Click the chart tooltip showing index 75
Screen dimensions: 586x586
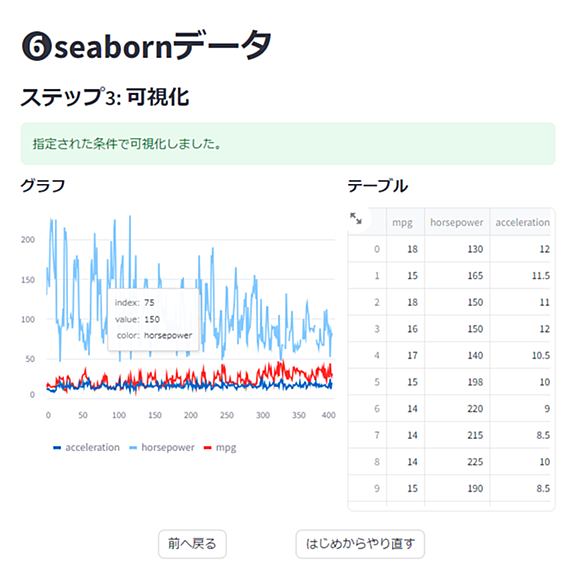click(x=153, y=320)
